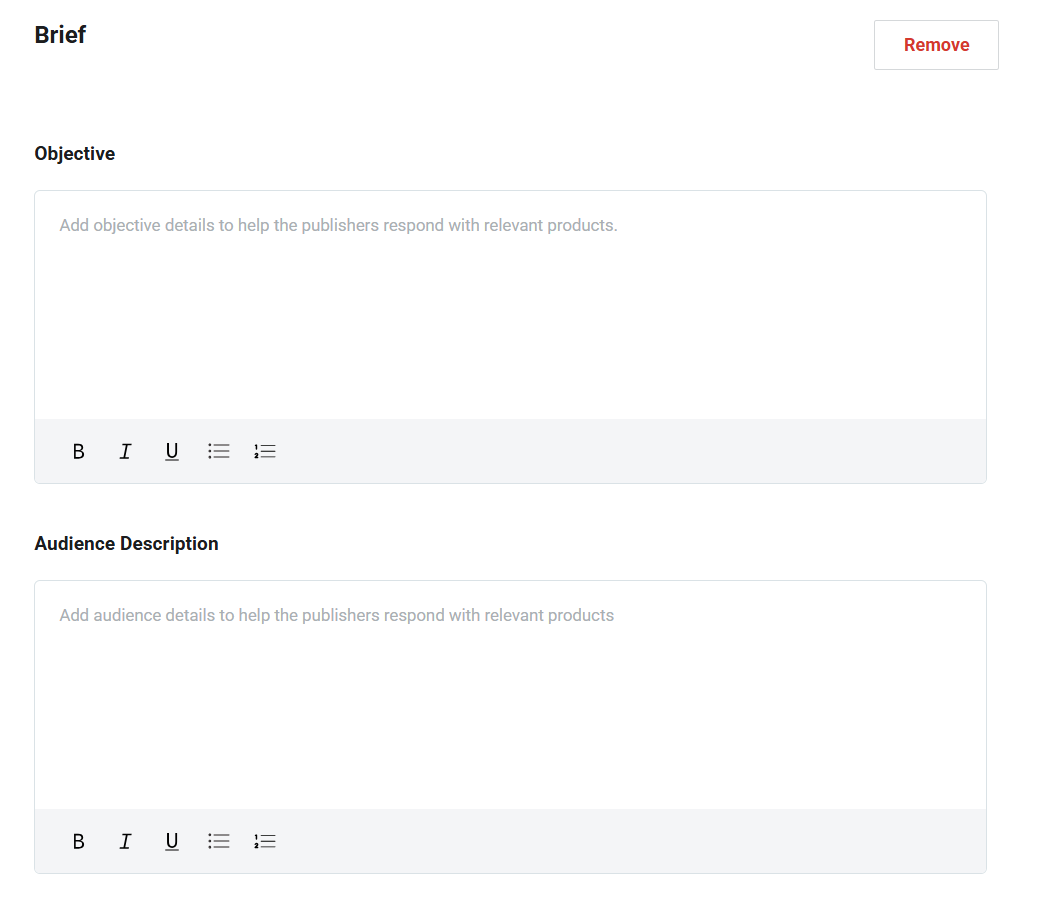The height and width of the screenshot is (922, 1061).
Task: Focus the Objective text area
Action: tap(510, 320)
